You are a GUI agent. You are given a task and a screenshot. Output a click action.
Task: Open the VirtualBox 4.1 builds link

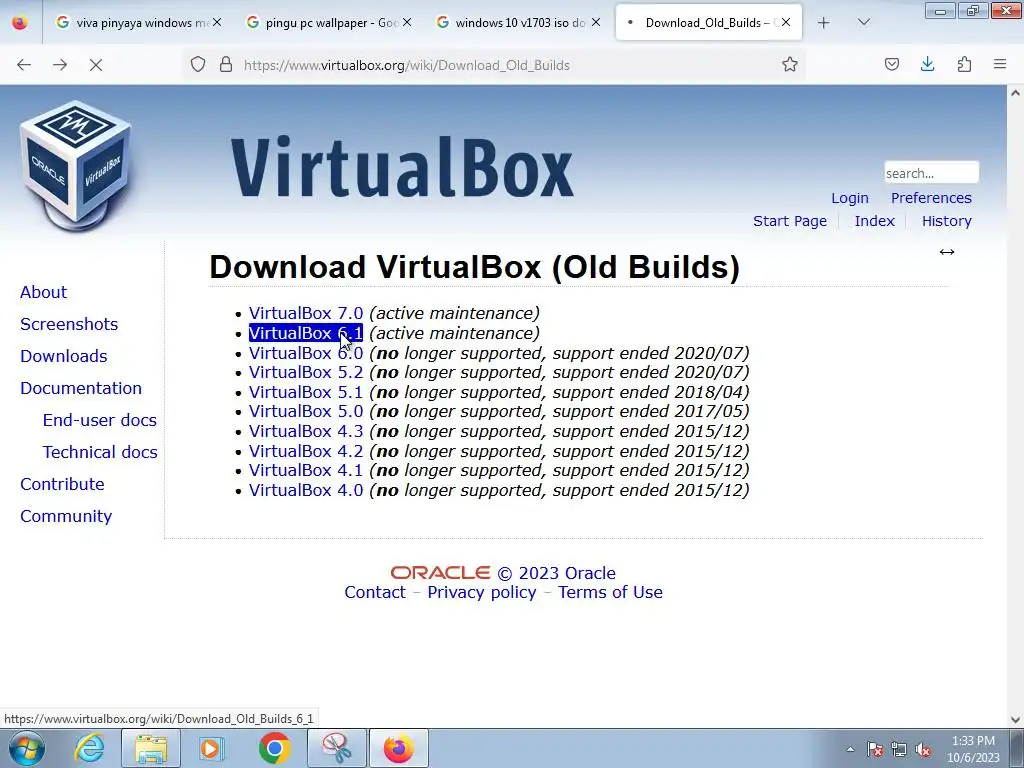tap(306, 470)
